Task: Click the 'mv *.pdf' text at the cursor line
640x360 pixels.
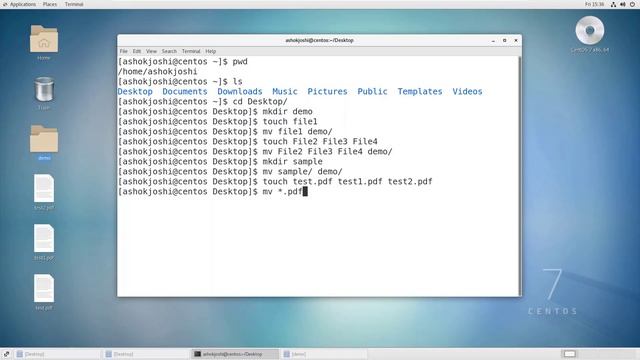Action: tap(282, 191)
